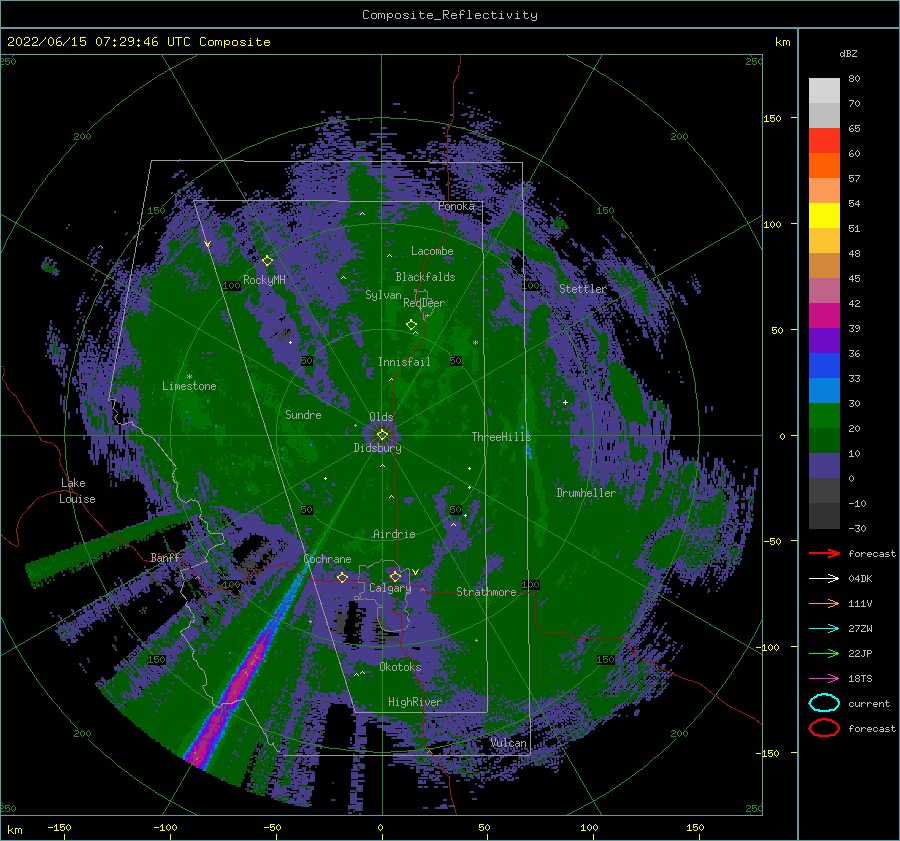Click the white 04DK arrow icon
The height and width of the screenshot is (841, 900).
coord(824,579)
